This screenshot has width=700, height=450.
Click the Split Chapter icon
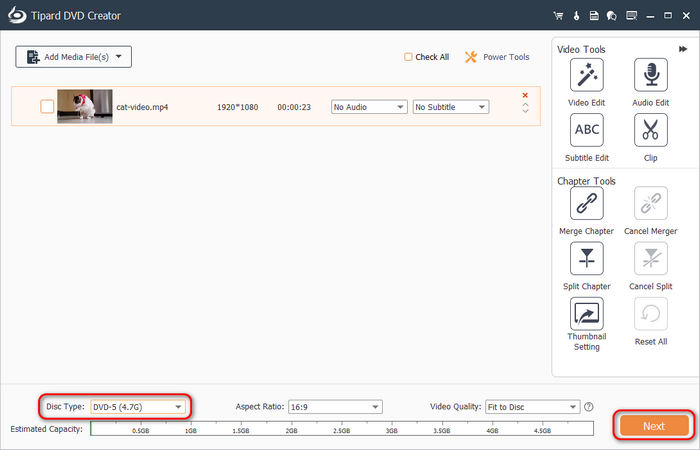585,259
